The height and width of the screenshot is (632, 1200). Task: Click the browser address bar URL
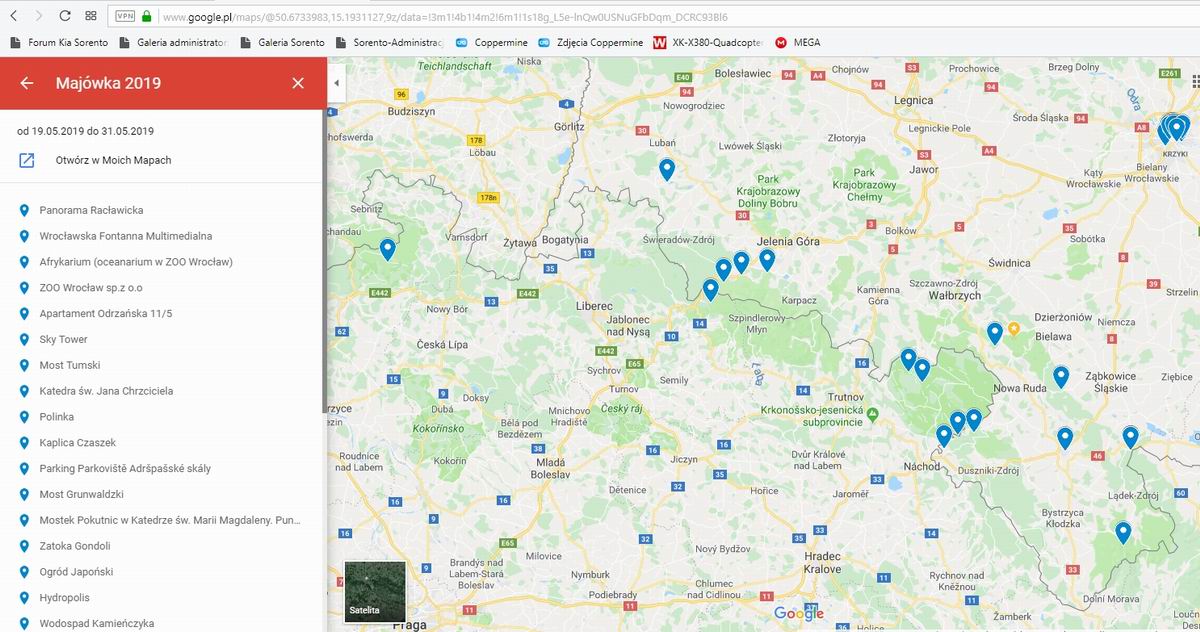445,17
